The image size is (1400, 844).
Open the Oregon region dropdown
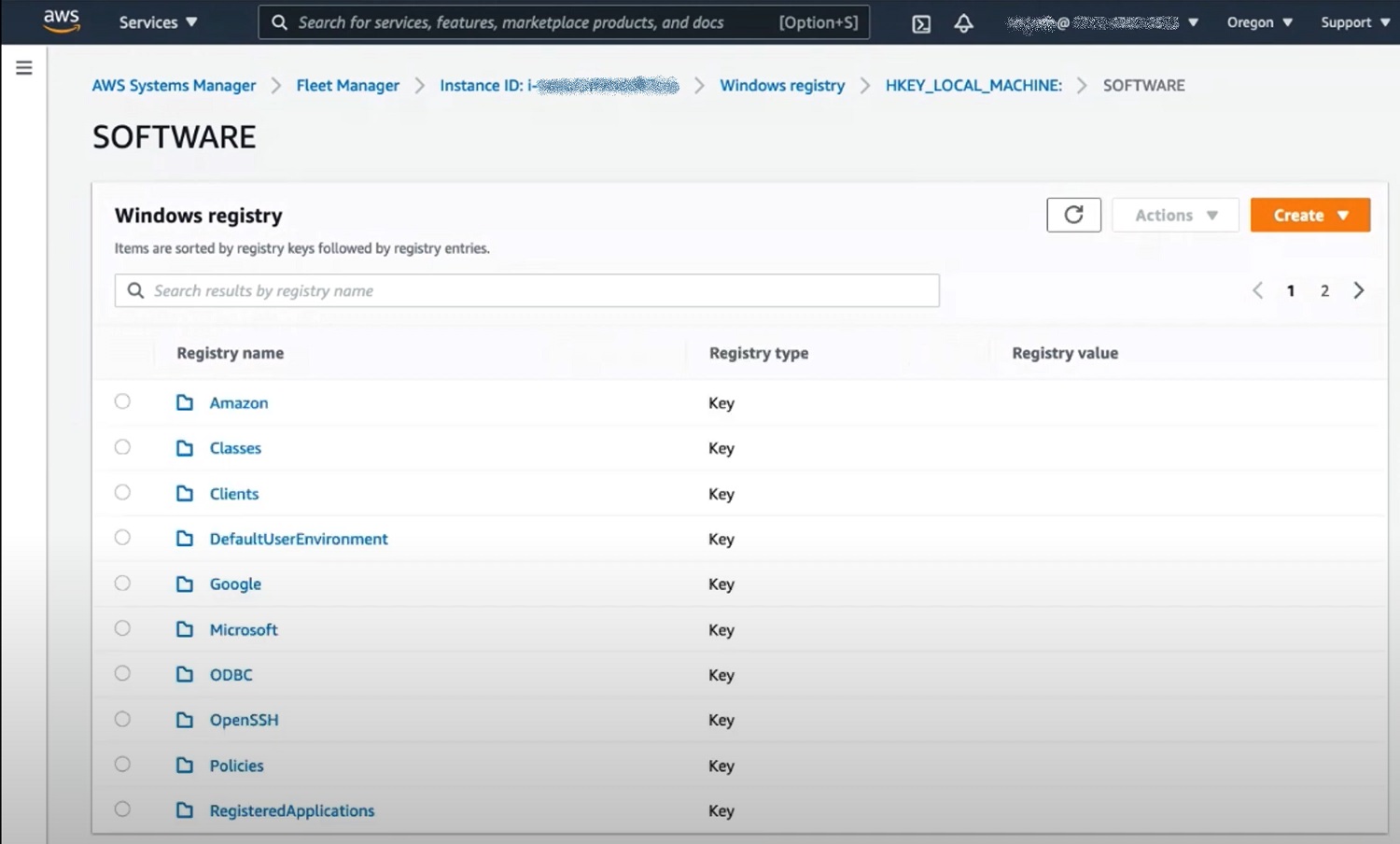1259,22
